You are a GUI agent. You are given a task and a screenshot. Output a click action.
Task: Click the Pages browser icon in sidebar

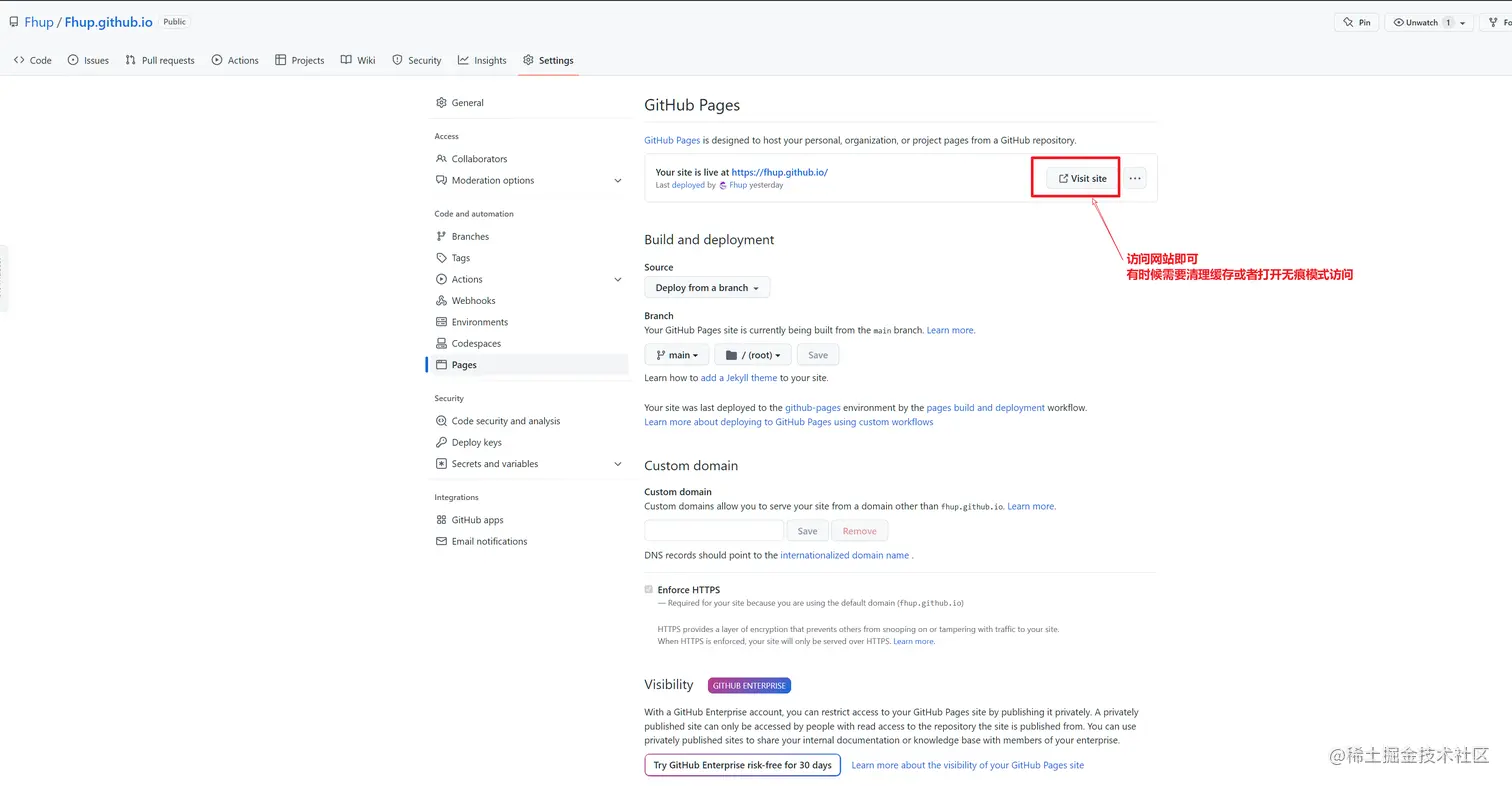click(x=441, y=365)
